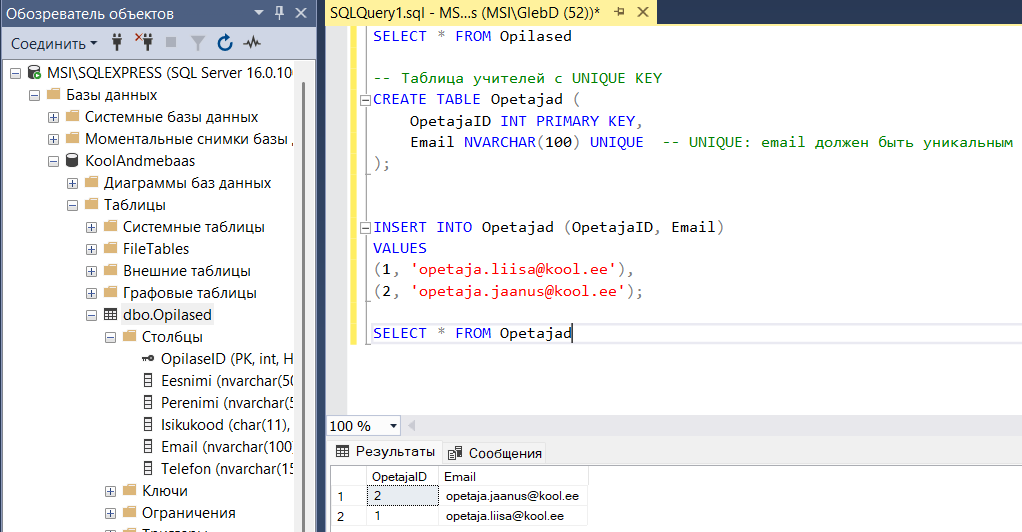Open the 100 % zoom dropdown

tap(393, 426)
